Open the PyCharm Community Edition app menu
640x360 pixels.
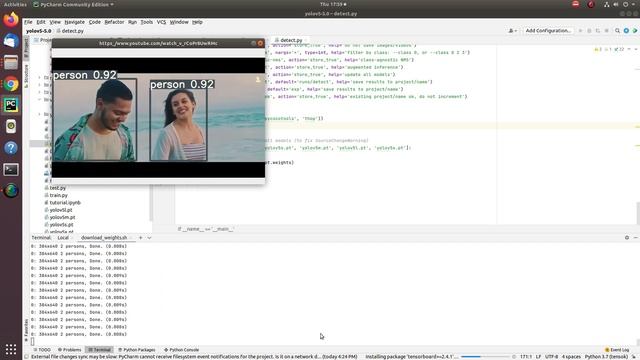point(73,4)
